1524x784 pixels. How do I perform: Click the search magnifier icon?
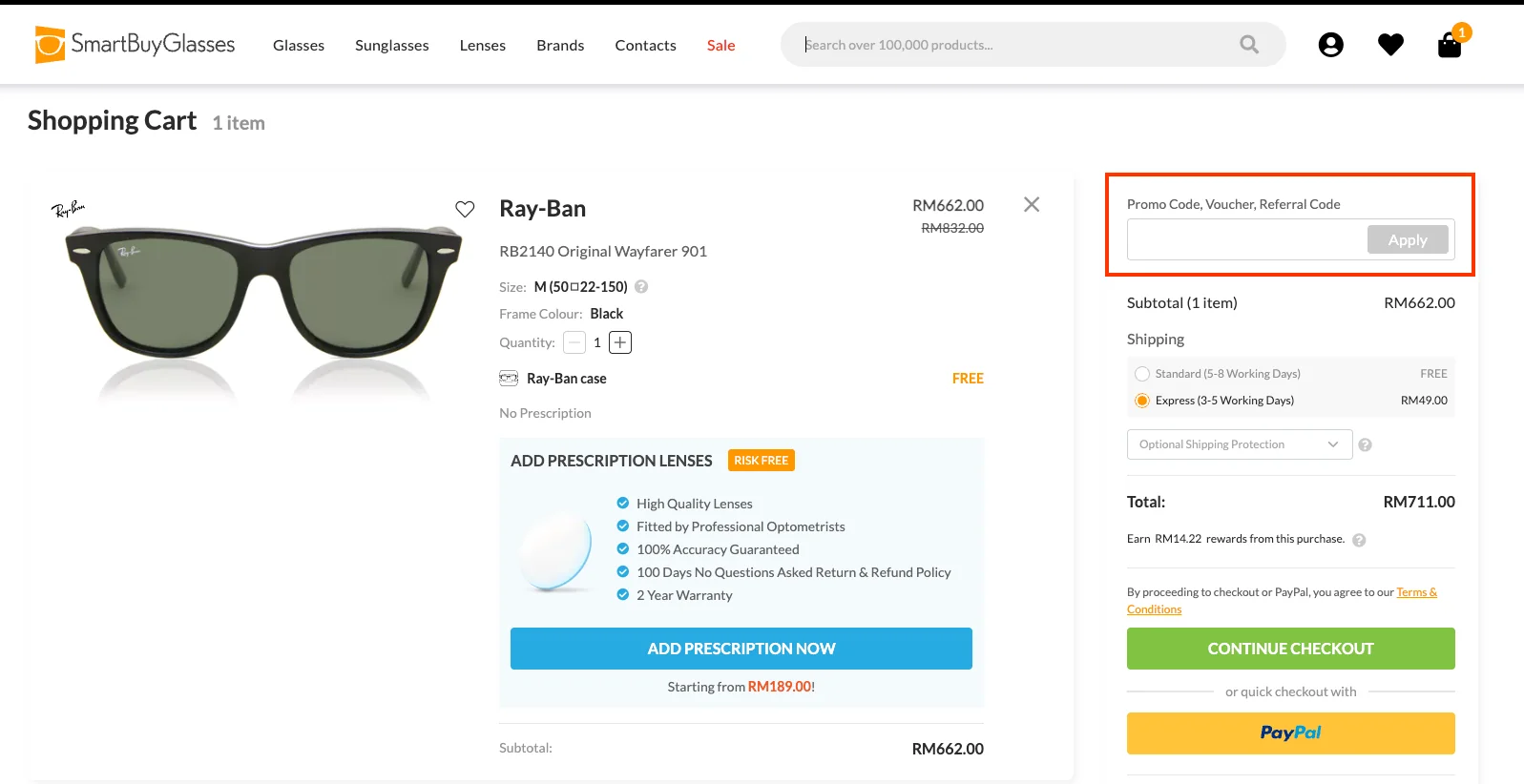point(1249,44)
